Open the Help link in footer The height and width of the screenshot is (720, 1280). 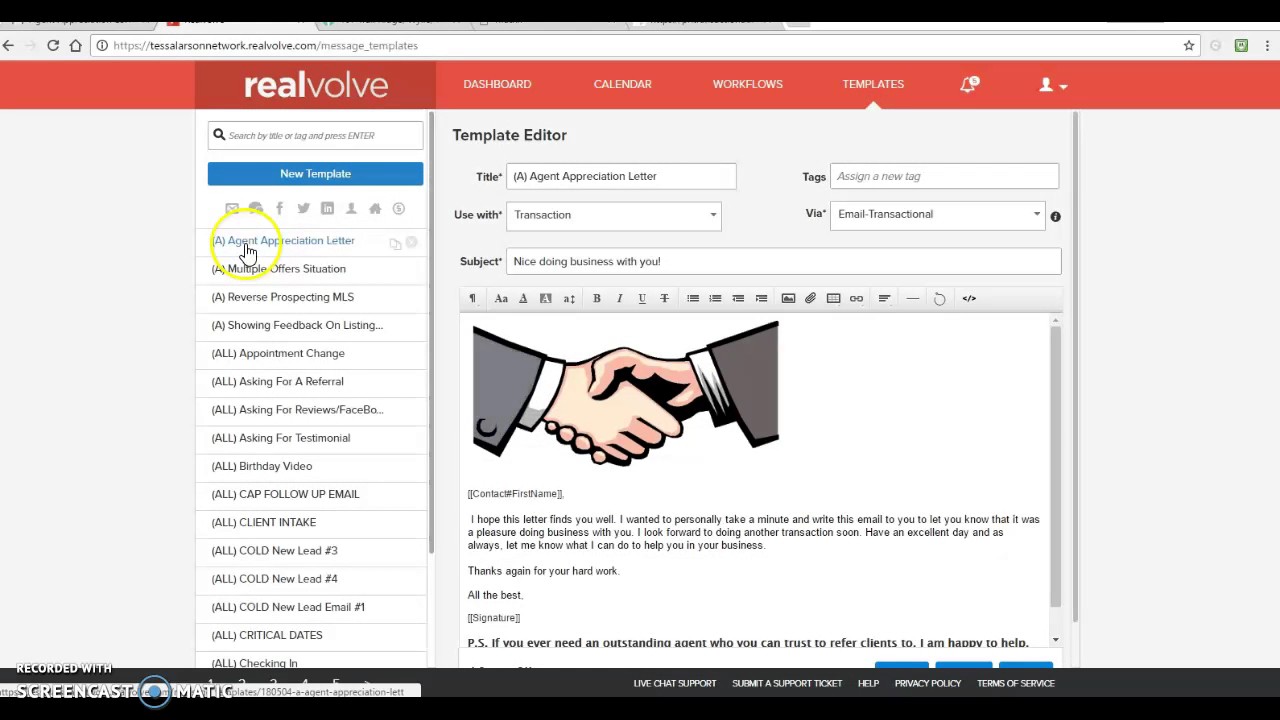[x=868, y=683]
